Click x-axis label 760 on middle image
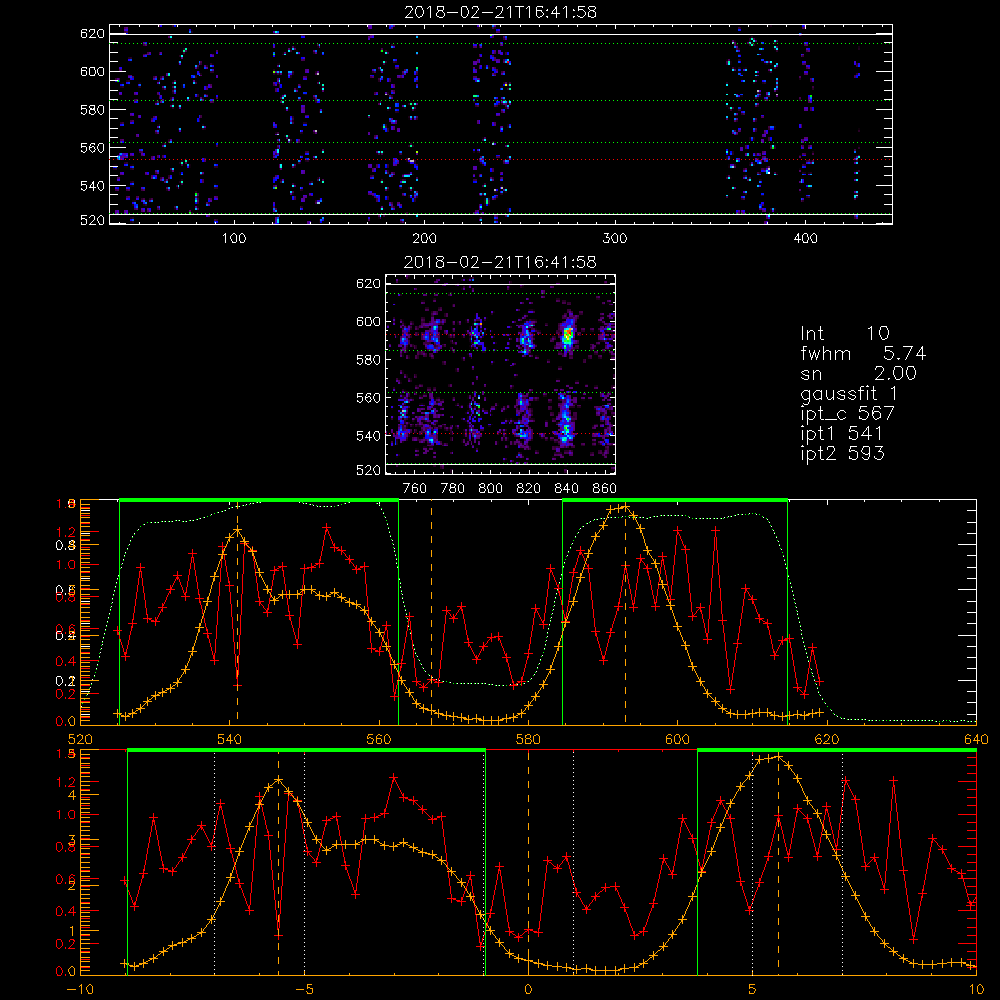Image resolution: width=1000 pixels, height=1000 pixels. tap(415, 489)
